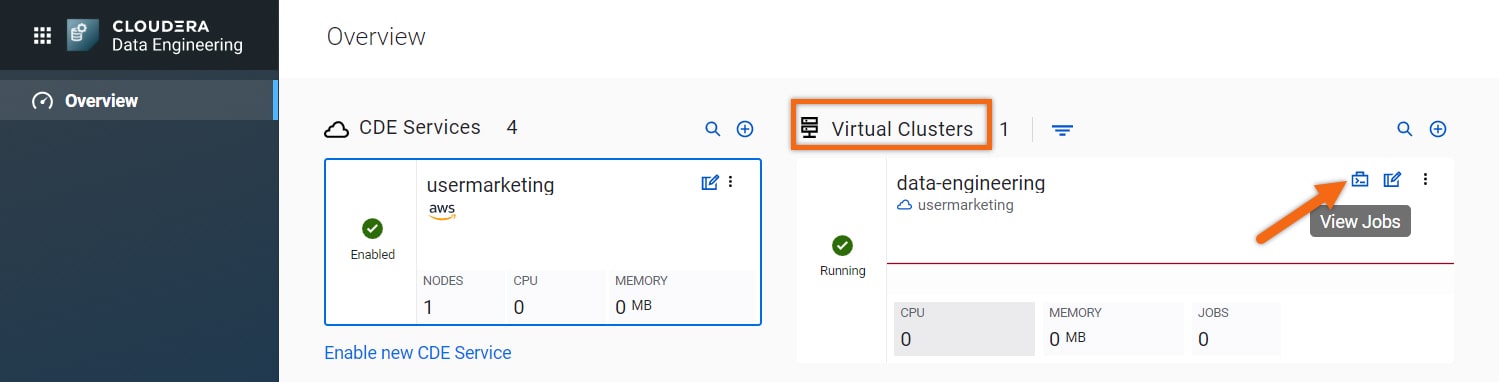Edit the usermarketing service details

click(x=710, y=182)
